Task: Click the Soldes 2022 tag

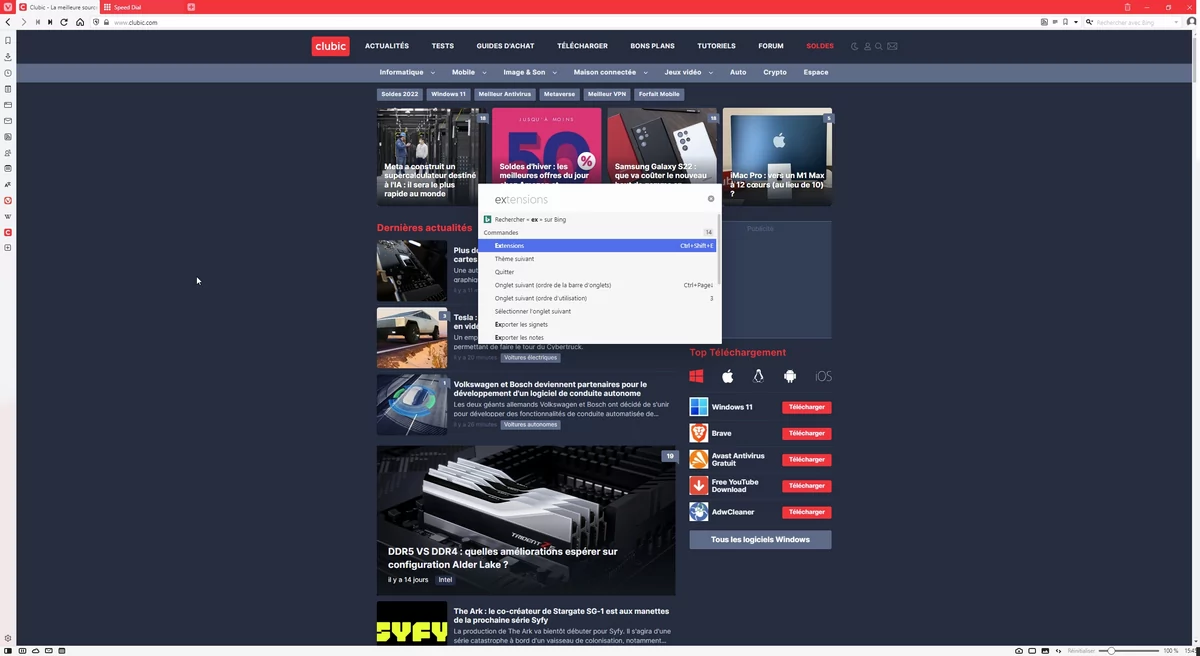Action: pyautogui.click(x=400, y=94)
